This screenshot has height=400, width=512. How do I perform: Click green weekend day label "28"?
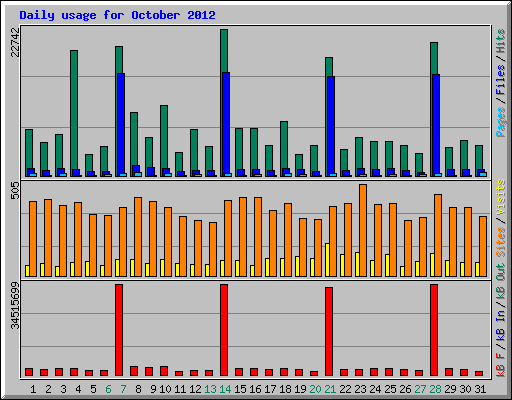click(435, 389)
